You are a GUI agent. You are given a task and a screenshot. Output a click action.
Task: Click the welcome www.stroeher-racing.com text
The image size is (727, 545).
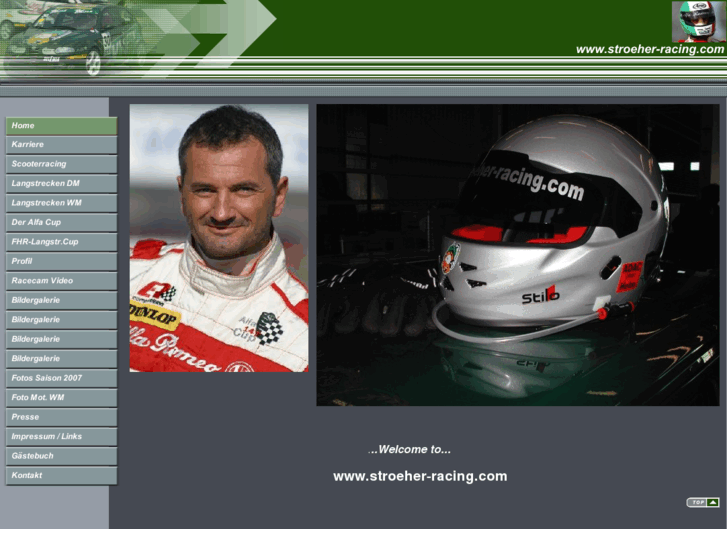(420, 477)
